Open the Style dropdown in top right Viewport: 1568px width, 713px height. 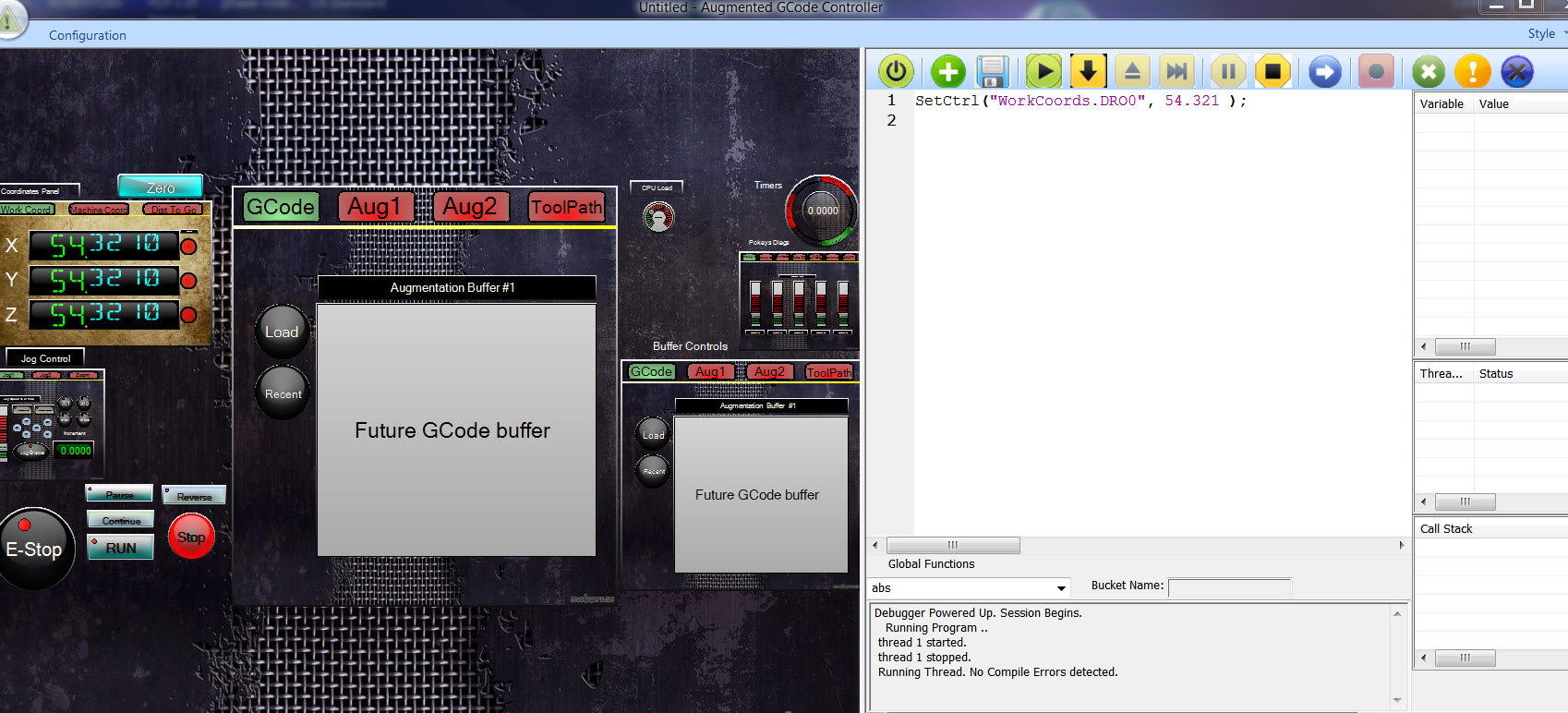click(x=1545, y=33)
